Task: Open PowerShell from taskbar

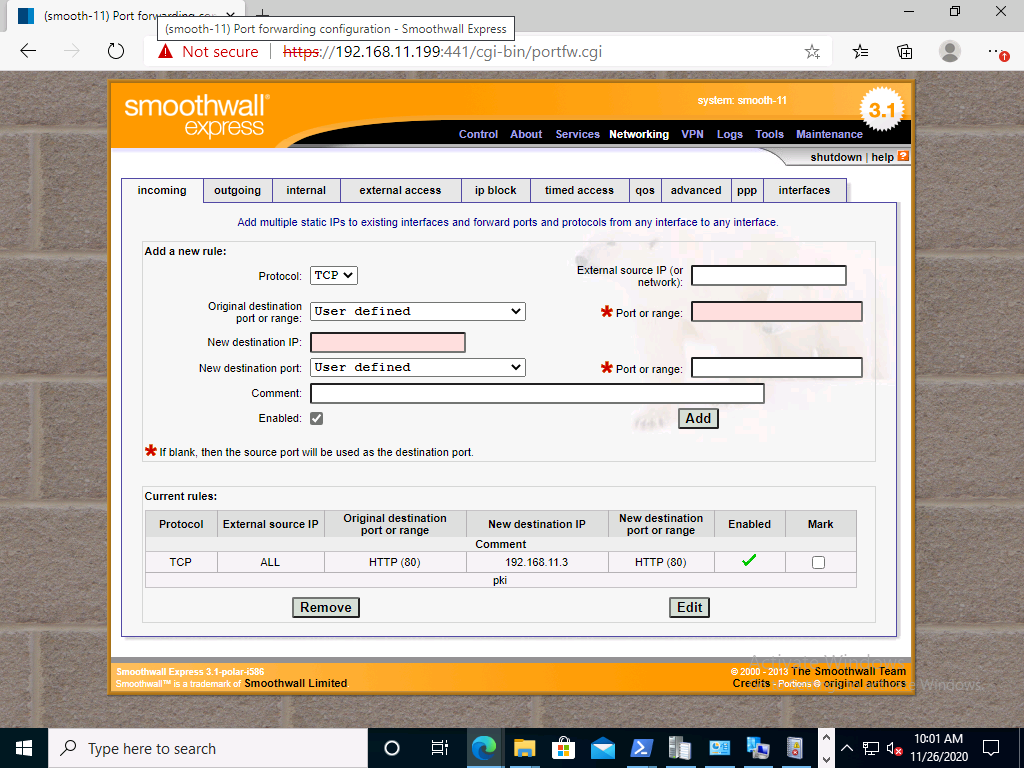Action: [641, 748]
